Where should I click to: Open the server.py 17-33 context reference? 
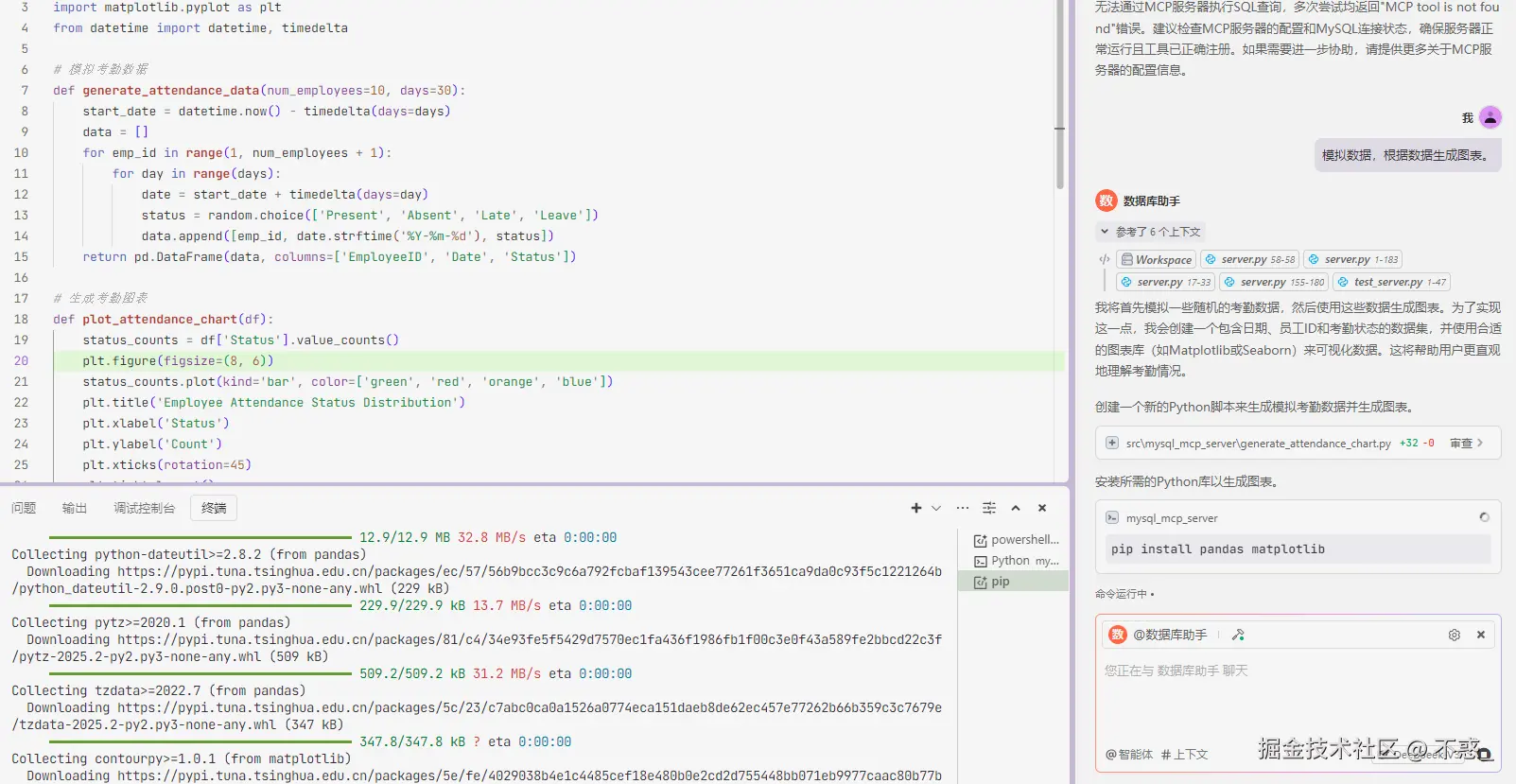1165,282
